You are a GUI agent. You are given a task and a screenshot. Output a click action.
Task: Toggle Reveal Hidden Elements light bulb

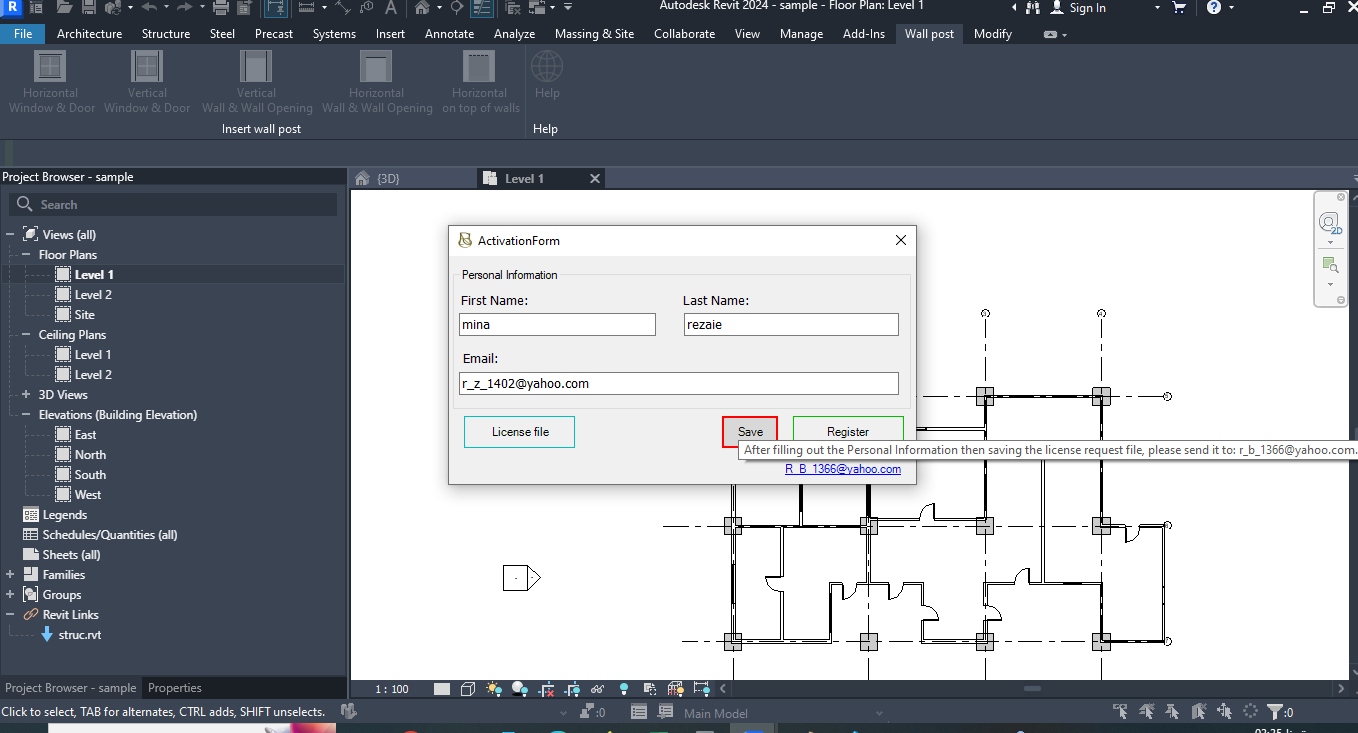coord(624,689)
